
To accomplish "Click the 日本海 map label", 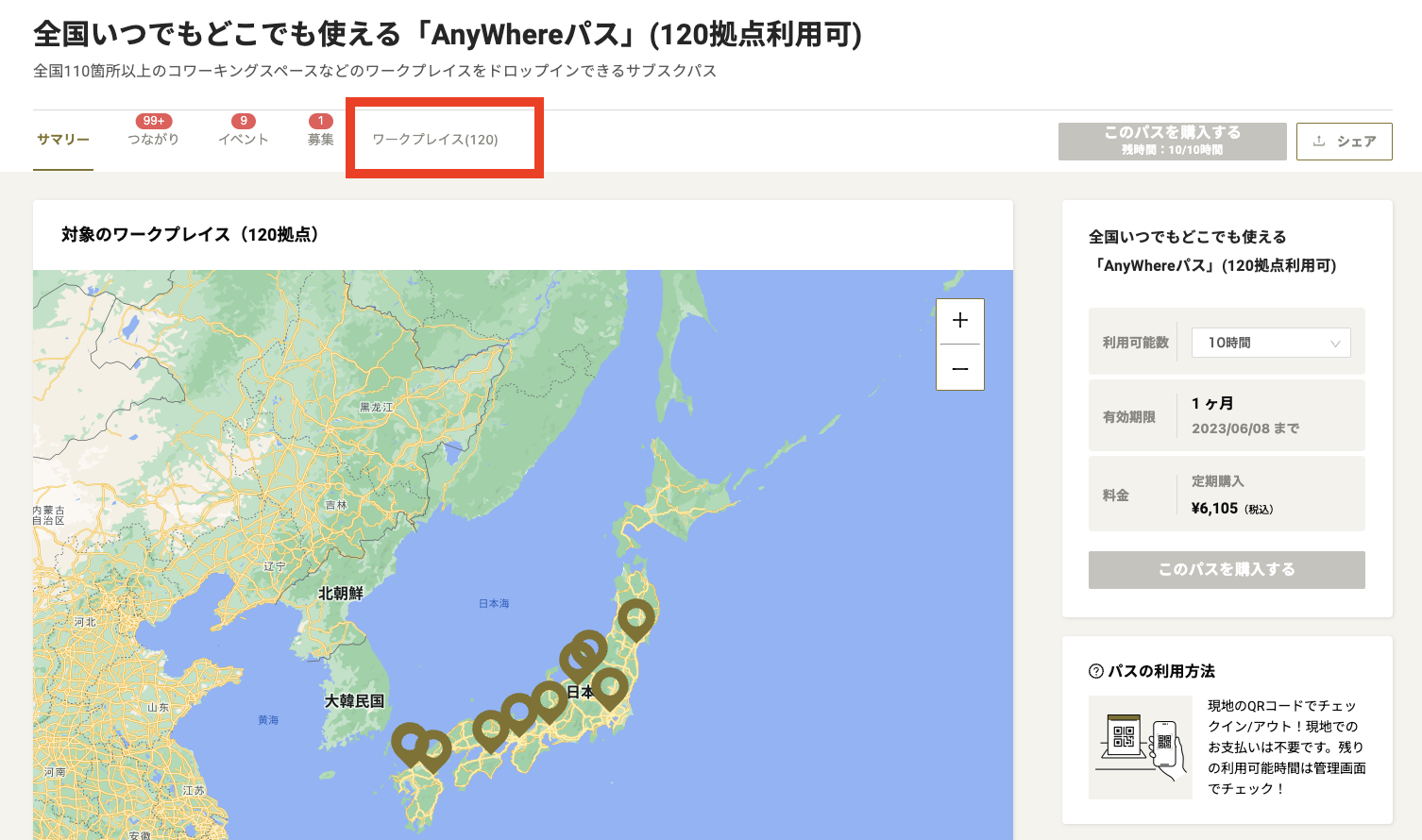I will click(x=494, y=603).
